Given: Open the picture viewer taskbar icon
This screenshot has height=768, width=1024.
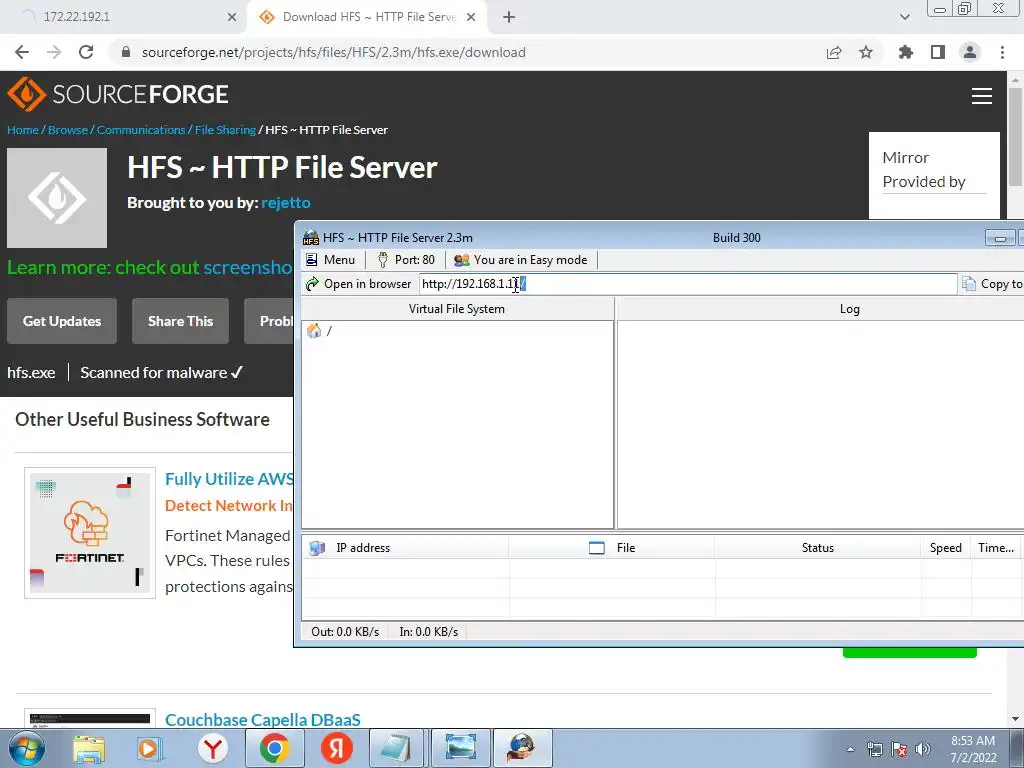Looking at the screenshot, I should pos(460,748).
